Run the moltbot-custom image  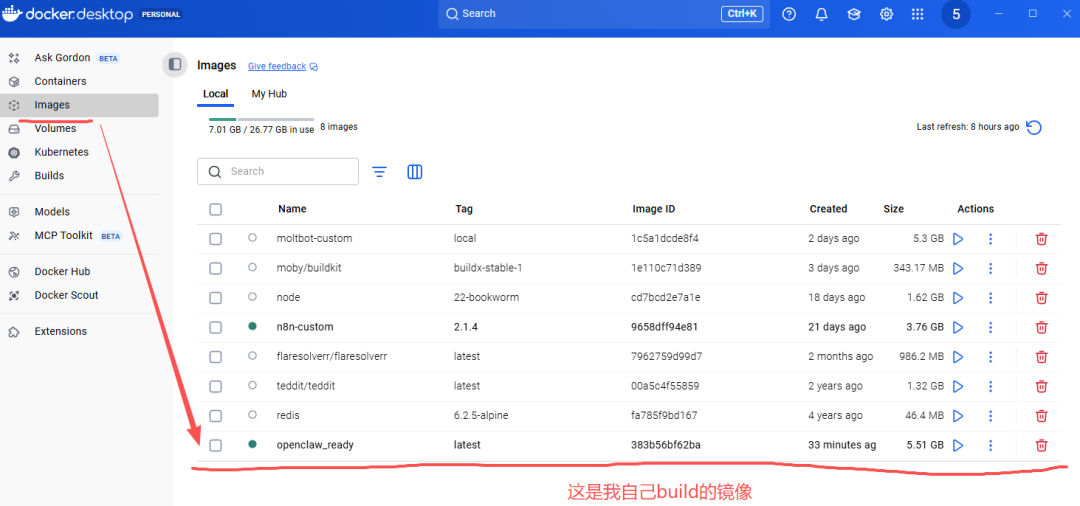pyautogui.click(x=957, y=239)
